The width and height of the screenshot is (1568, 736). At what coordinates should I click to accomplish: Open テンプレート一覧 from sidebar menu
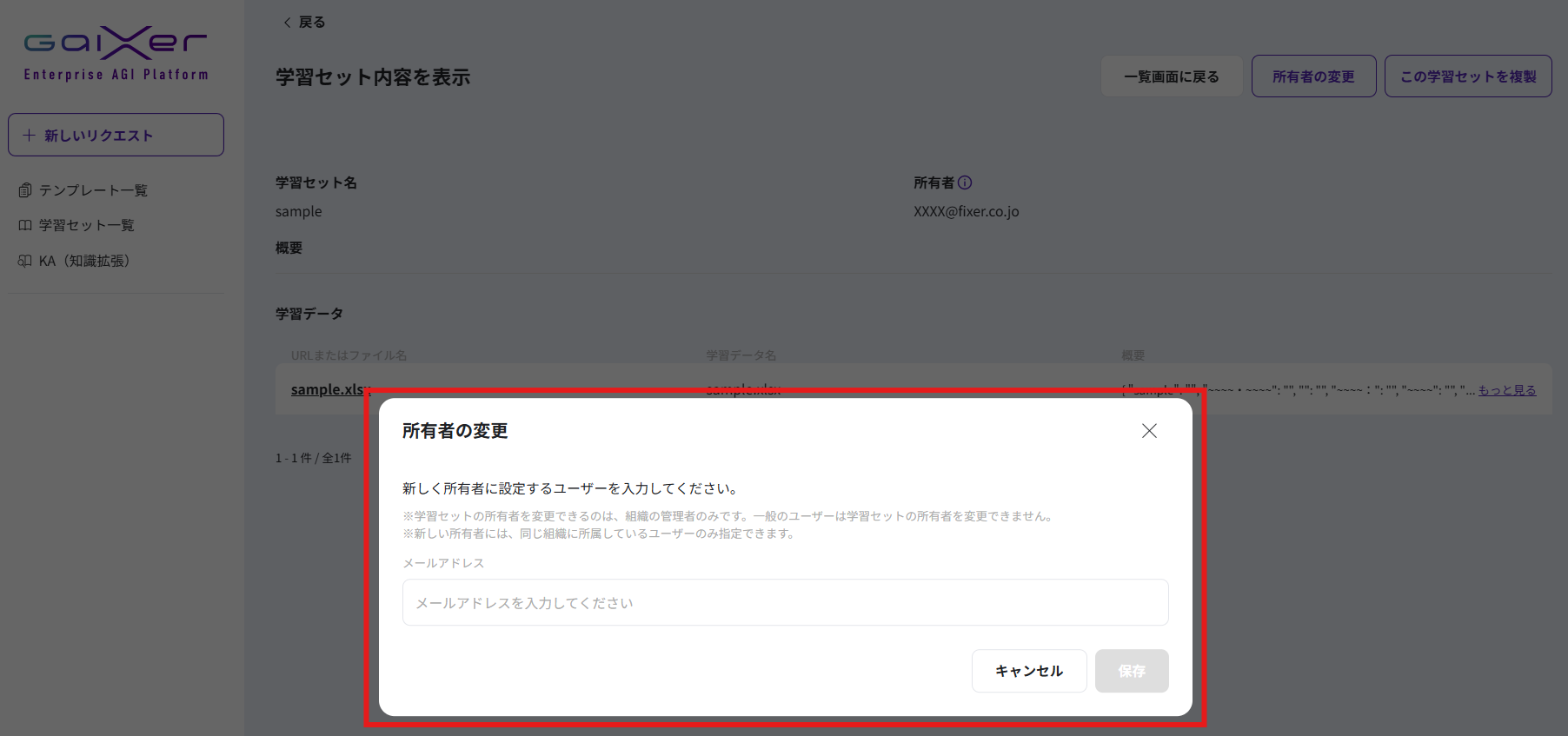pos(93,190)
